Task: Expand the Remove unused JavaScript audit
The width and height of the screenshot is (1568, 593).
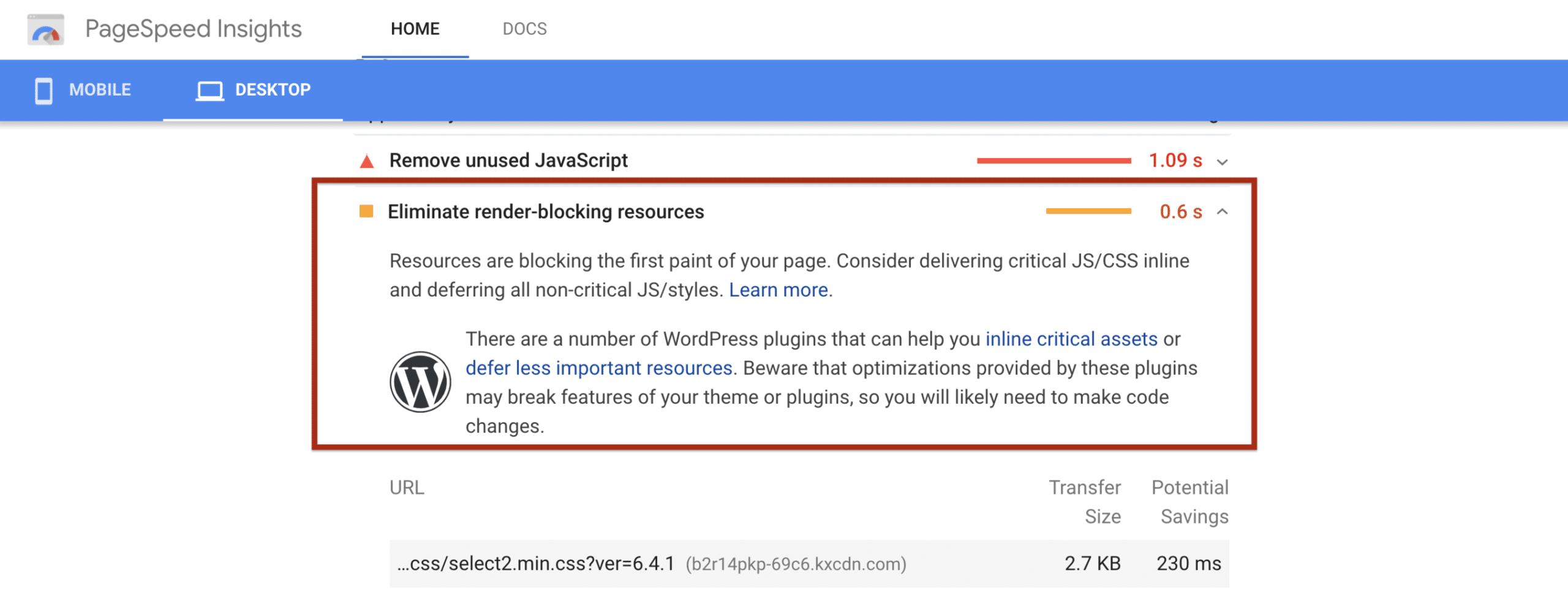Action: (x=1223, y=161)
